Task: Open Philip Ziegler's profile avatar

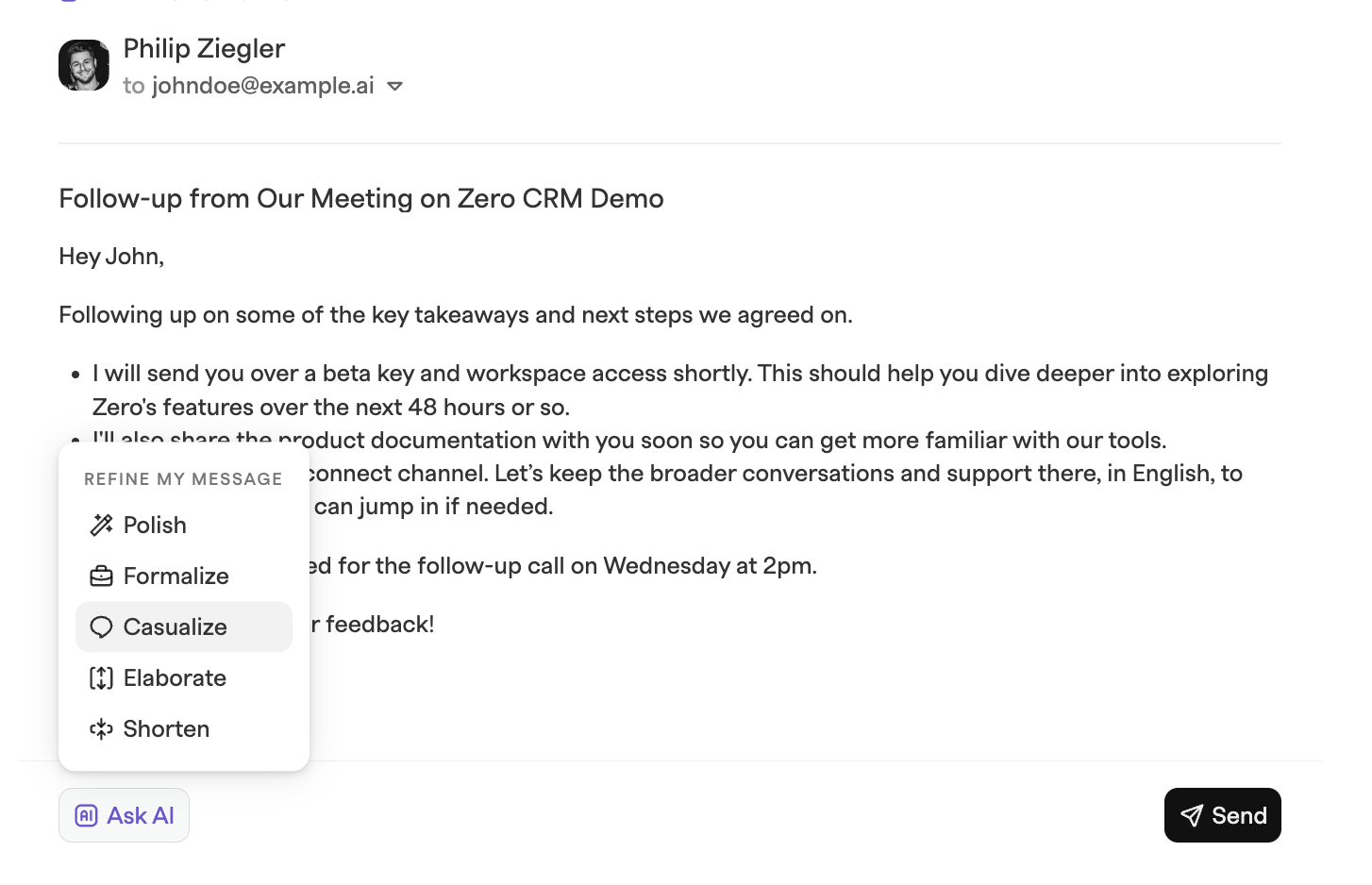Action: [x=84, y=65]
